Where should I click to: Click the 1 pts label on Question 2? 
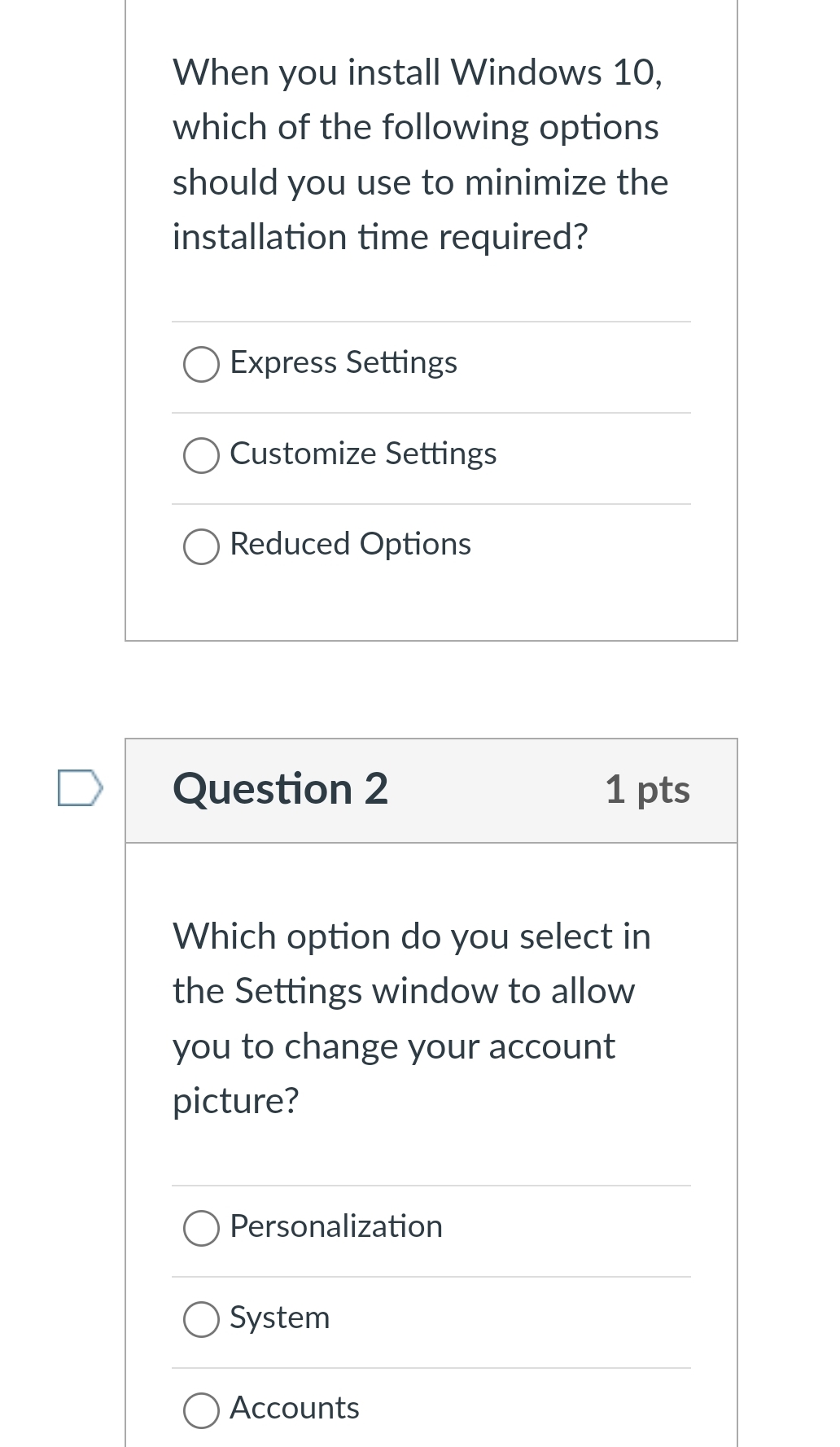[x=647, y=788]
